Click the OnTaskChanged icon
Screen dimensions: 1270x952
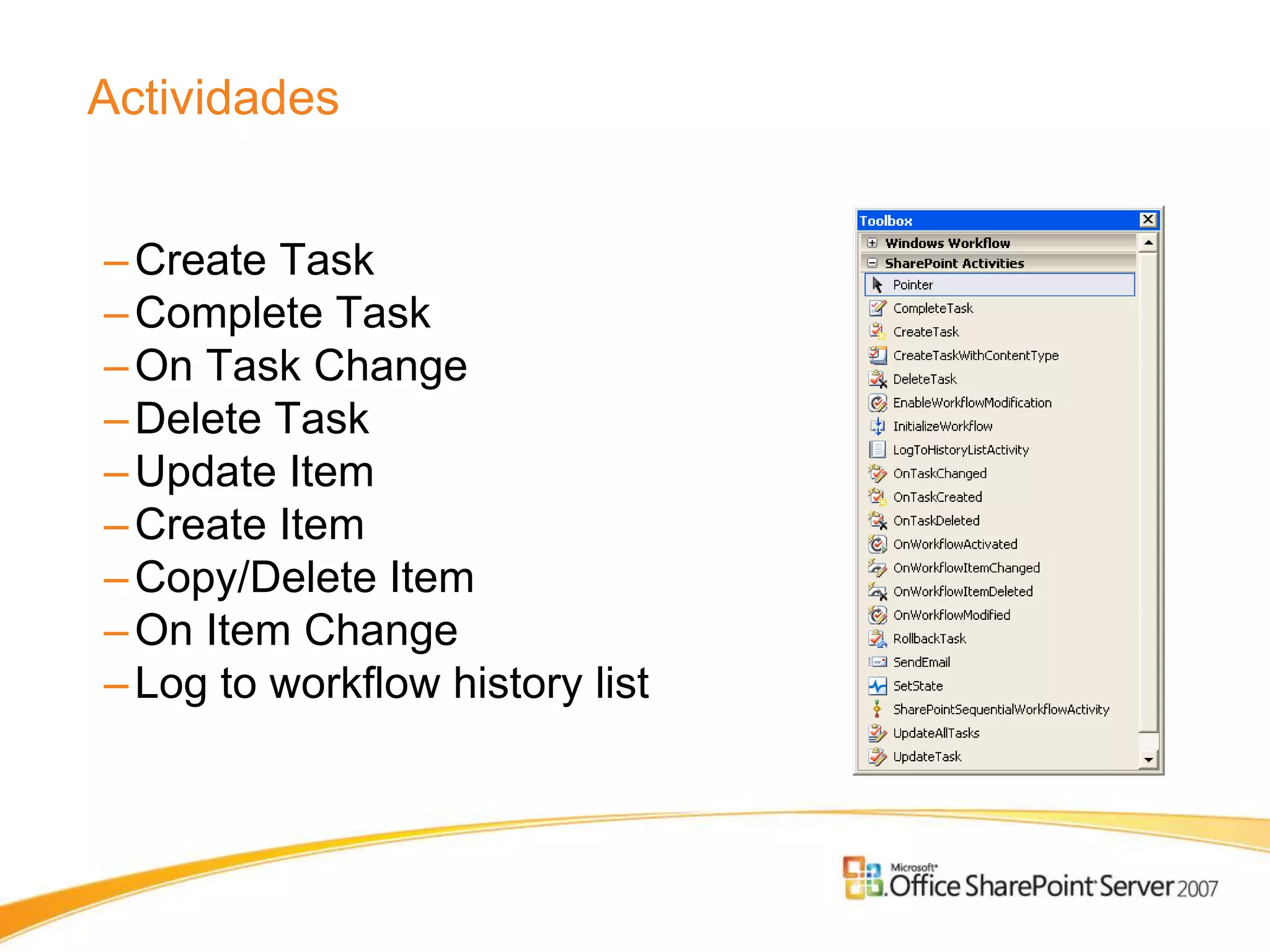tap(877, 473)
